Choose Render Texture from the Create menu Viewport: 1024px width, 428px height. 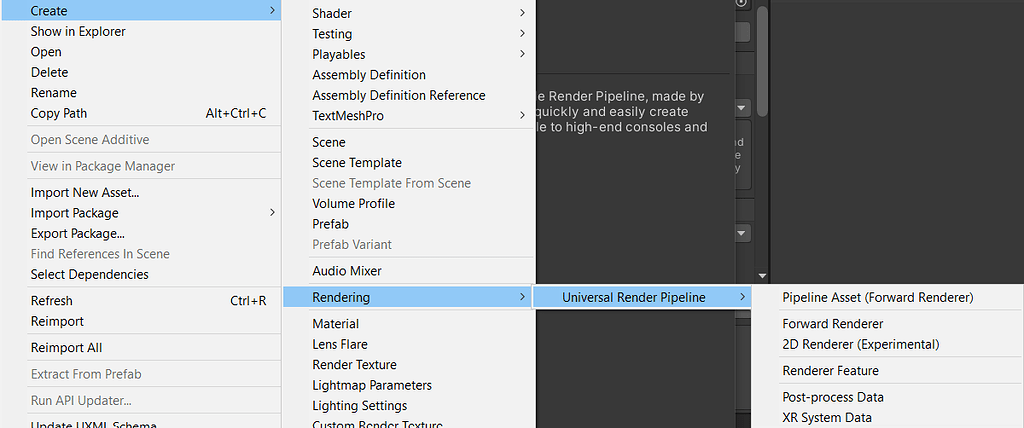354,365
